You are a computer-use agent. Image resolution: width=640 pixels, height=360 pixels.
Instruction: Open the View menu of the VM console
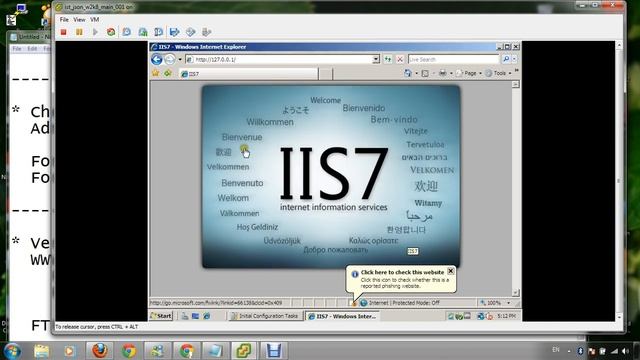click(x=79, y=20)
